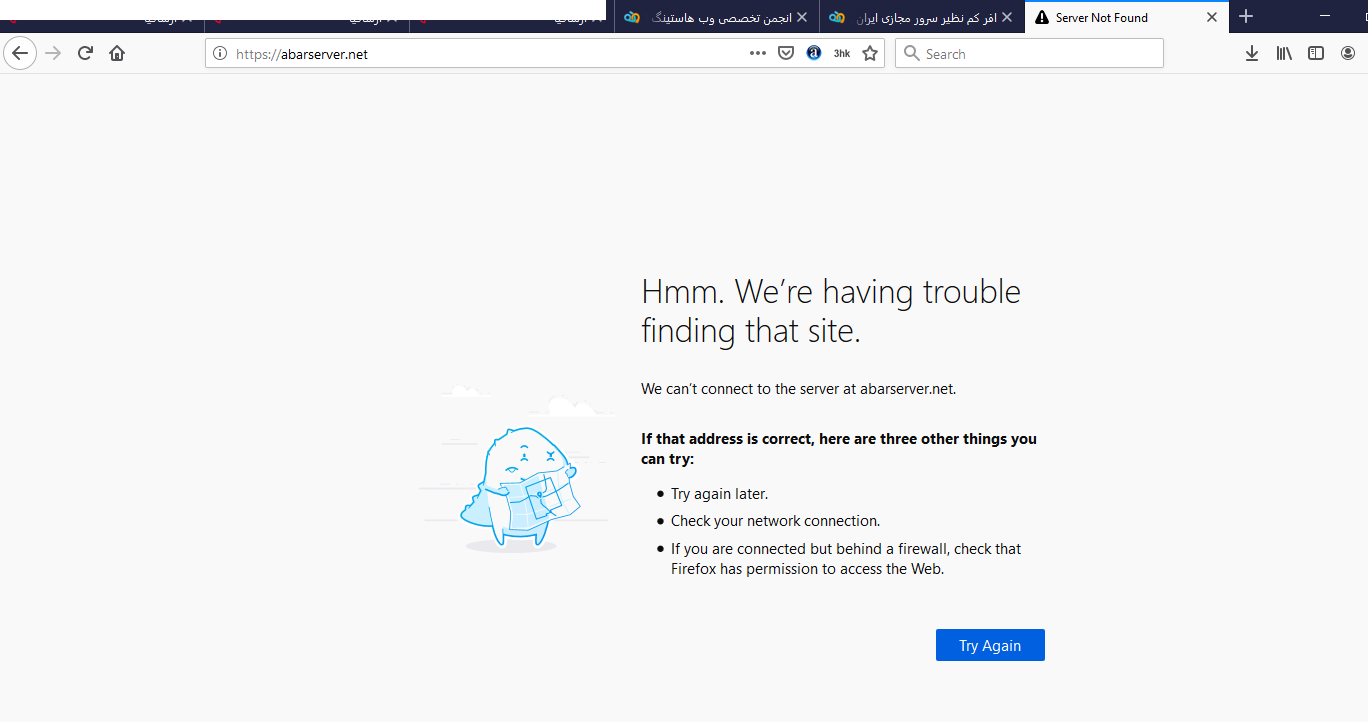Click the 'Try again later.' bullet

click(x=719, y=494)
